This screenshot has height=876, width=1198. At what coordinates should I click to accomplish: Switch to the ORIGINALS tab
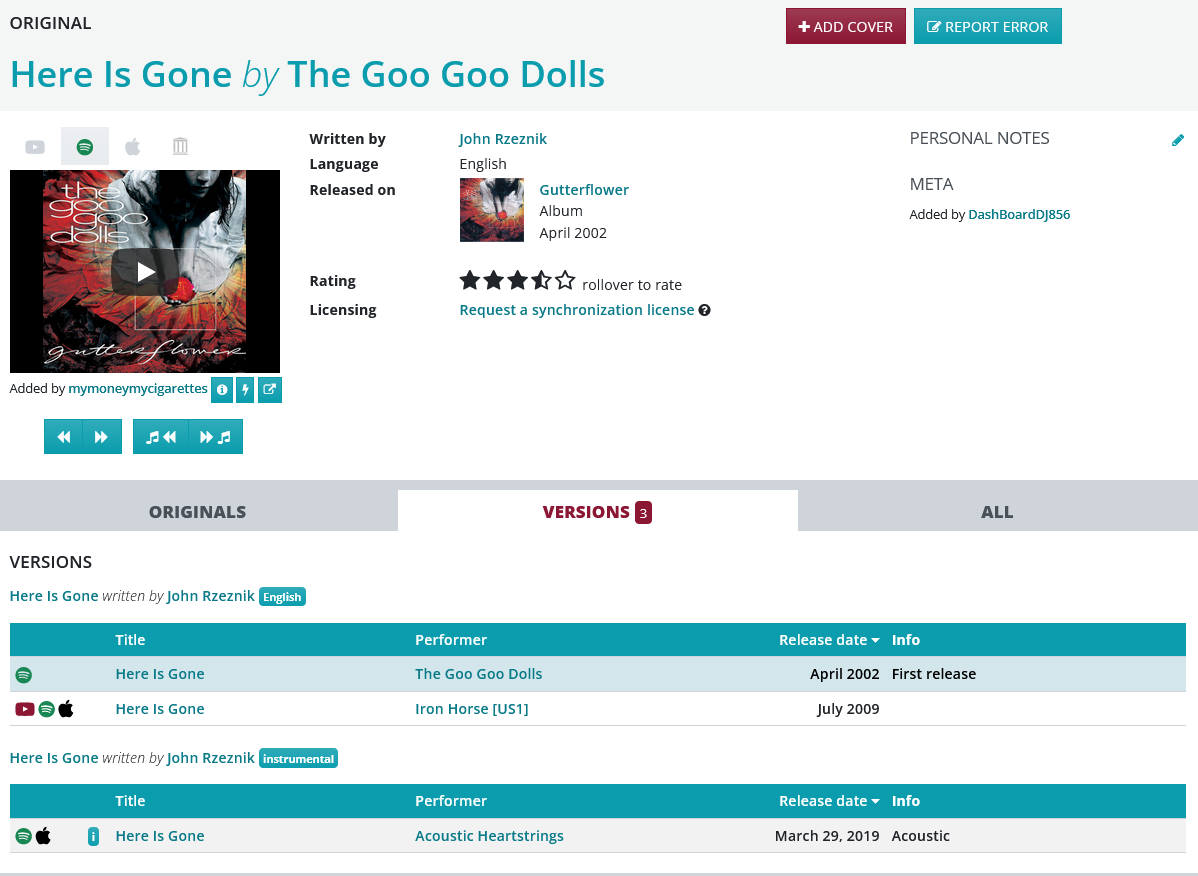197,511
